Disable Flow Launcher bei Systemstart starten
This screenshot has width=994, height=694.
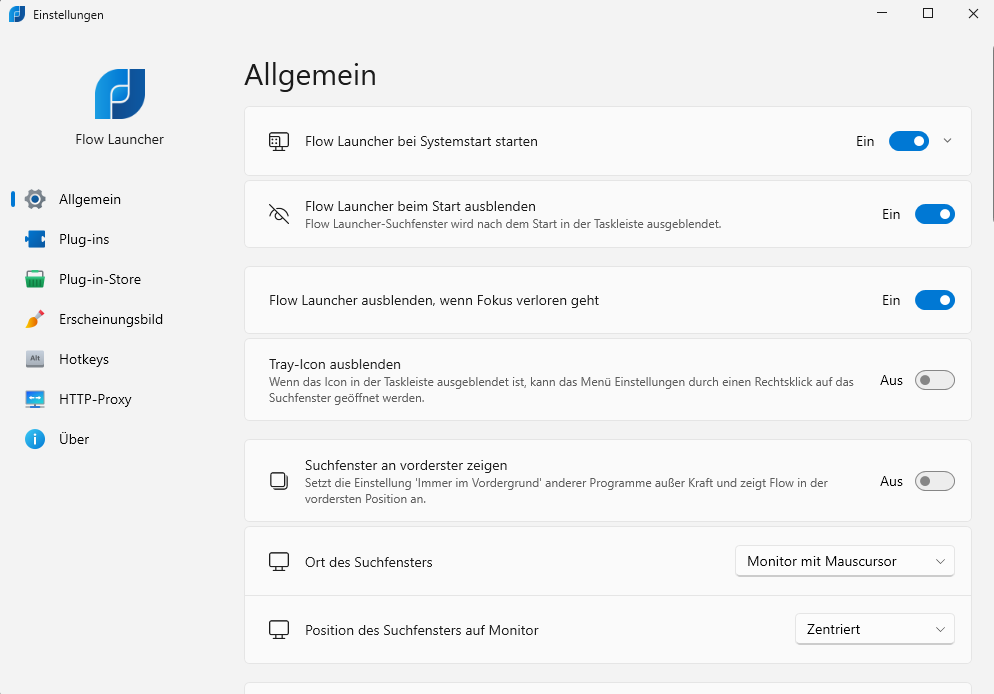click(x=908, y=141)
